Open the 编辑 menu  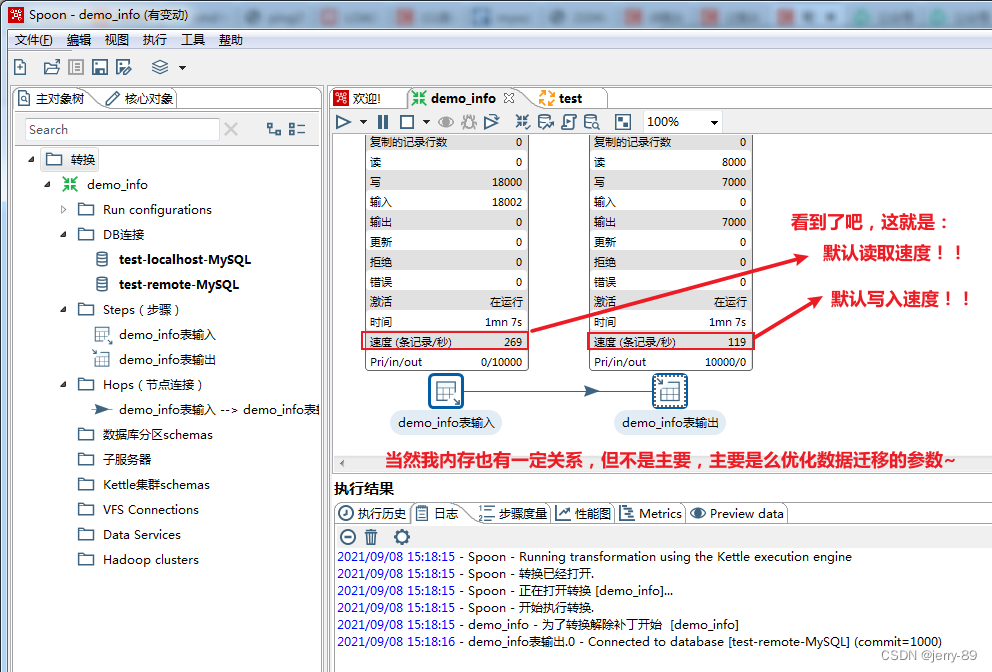(79, 40)
